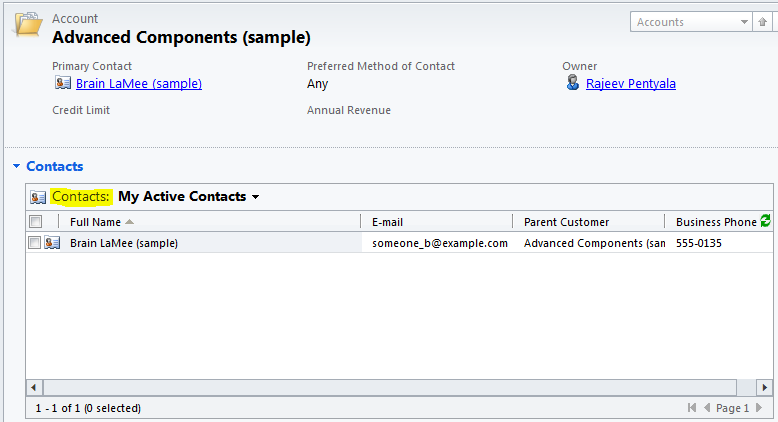Check the Brain LaMee (sample) row checkbox
The height and width of the screenshot is (422, 778).
pyautogui.click(x=36, y=243)
